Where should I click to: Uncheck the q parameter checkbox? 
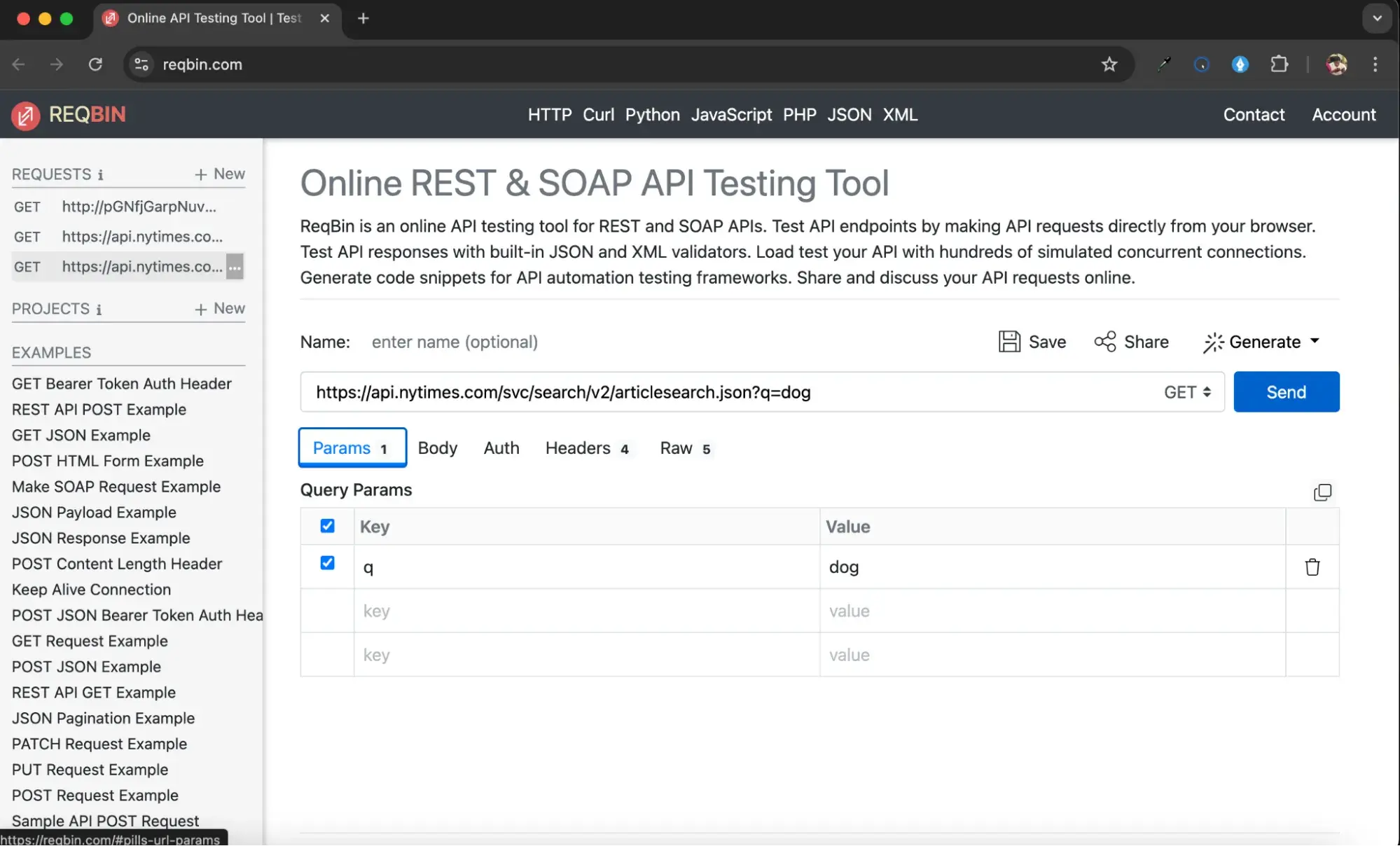327,563
